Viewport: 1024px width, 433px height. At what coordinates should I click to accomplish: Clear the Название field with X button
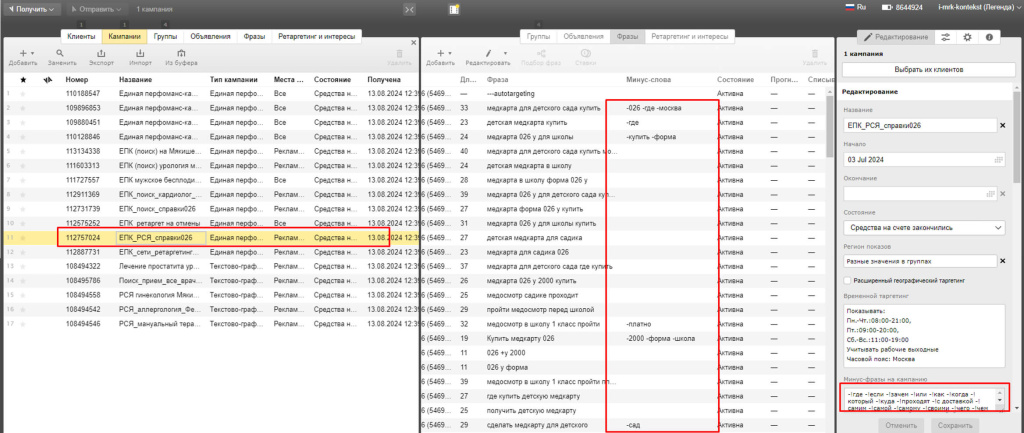click(x=1001, y=125)
